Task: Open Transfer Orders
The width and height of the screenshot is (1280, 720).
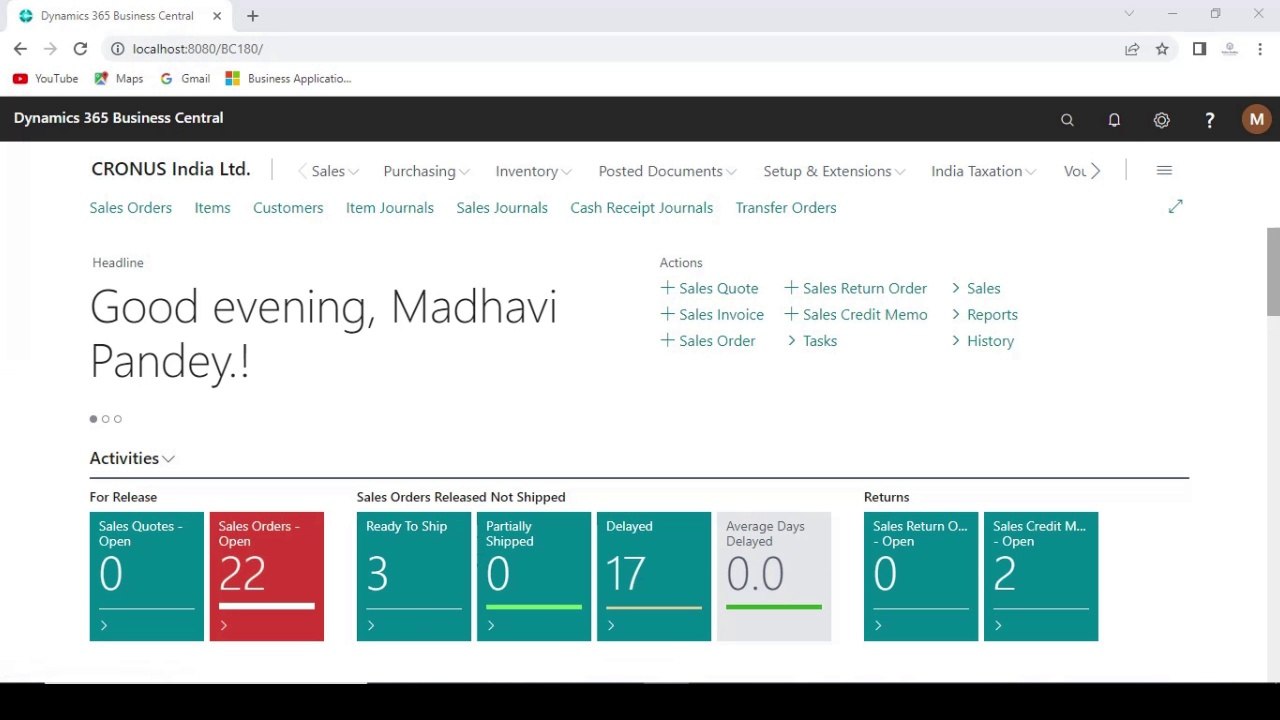Action: pos(786,208)
